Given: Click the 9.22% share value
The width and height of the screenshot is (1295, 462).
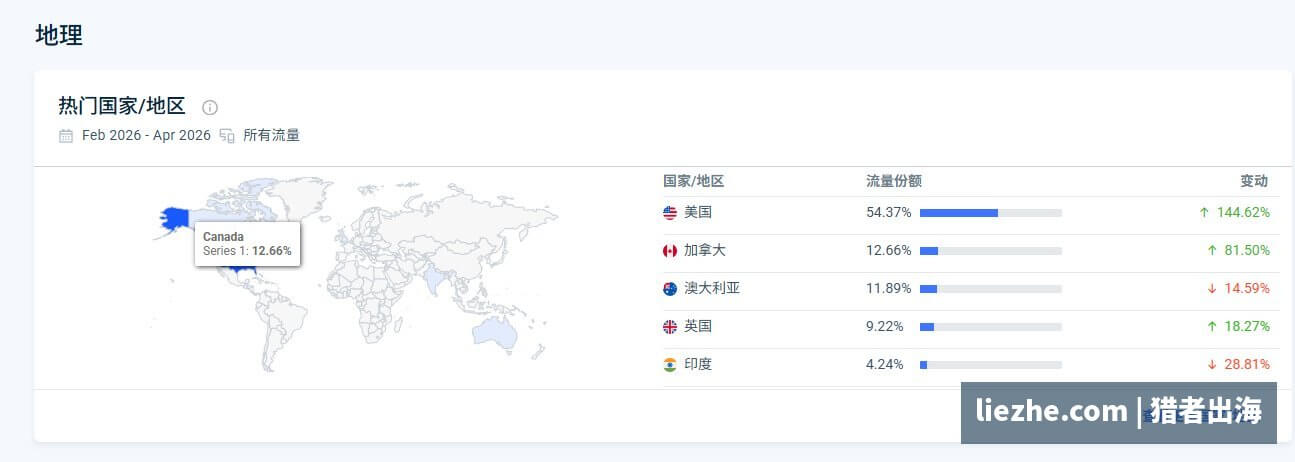Looking at the screenshot, I should click(x=885, y=327).
